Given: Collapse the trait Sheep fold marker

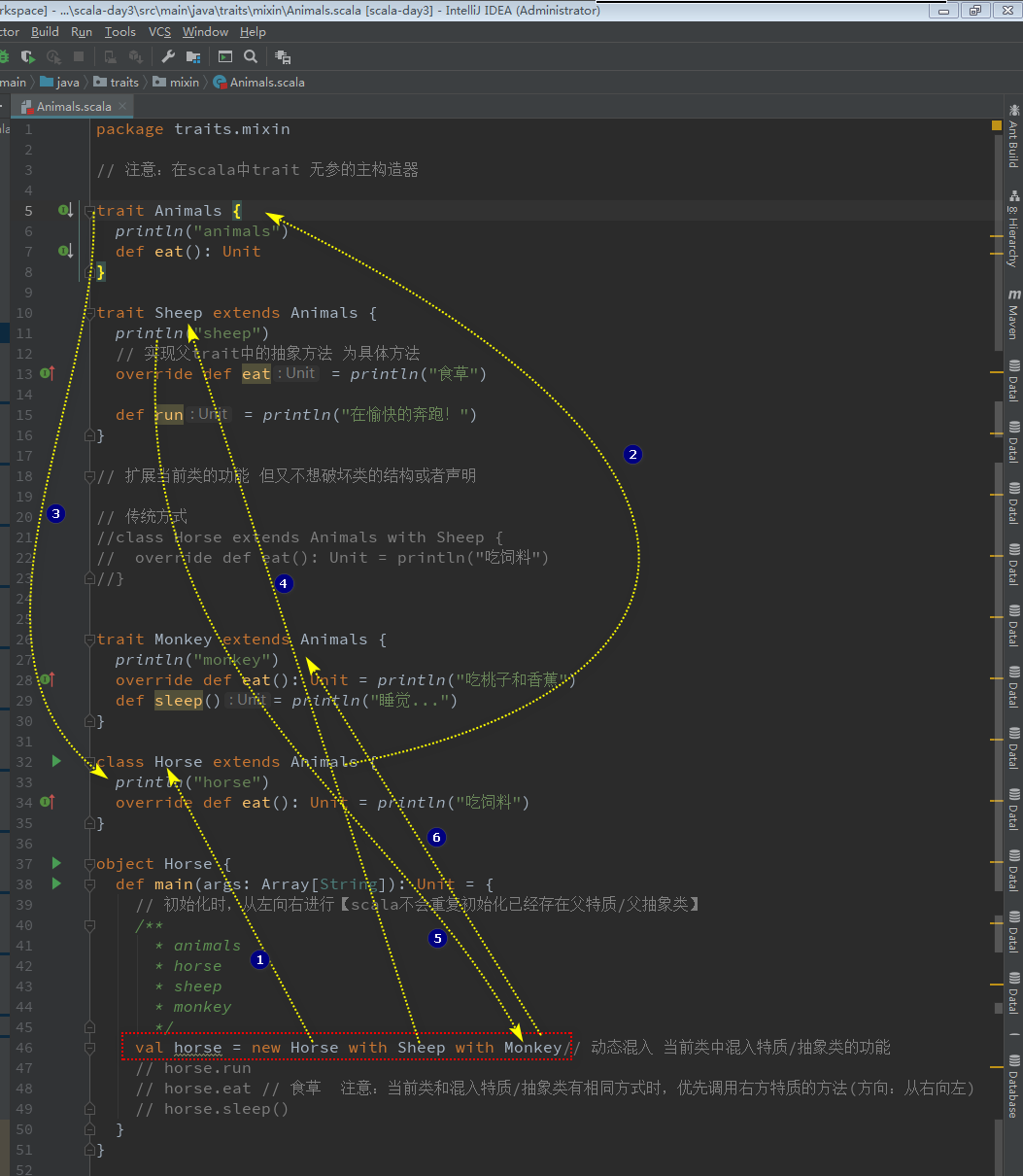Looking at the screenshot, I should pyautogui.click(x=89, y=313).
